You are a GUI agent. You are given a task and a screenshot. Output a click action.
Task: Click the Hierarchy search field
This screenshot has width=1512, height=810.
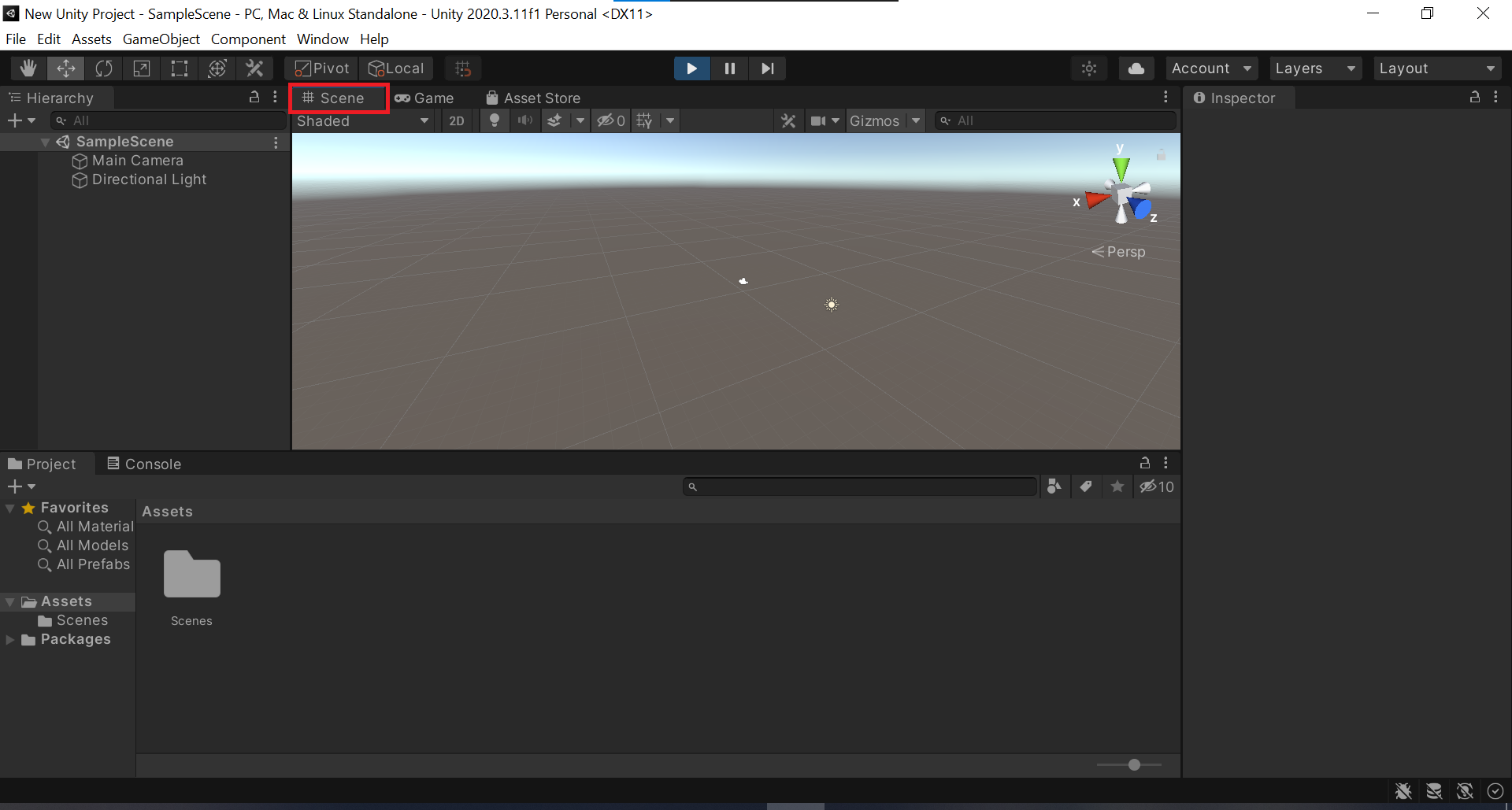coord(168,120)
